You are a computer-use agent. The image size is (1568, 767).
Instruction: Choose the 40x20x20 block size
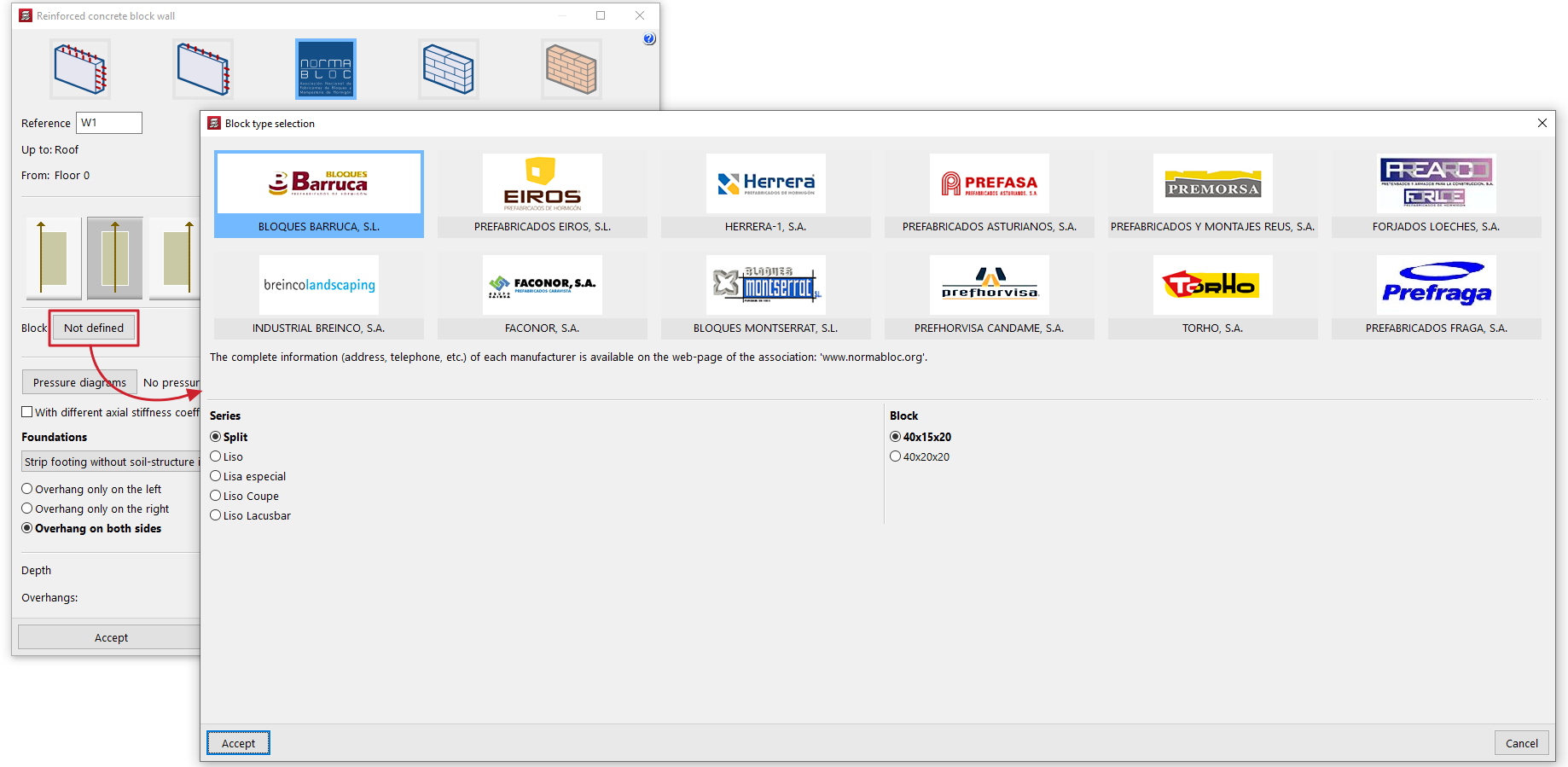[x=896, y=456]
